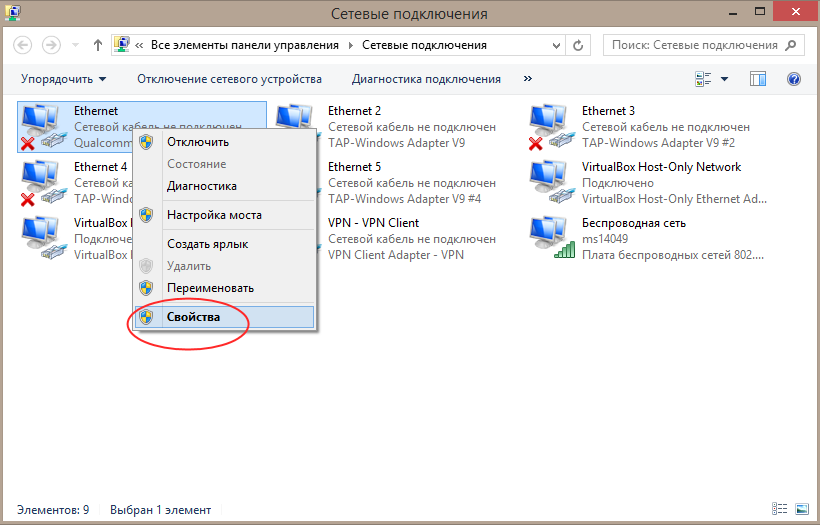Switch to large icons view in status bar
This screenshot has height=525, width=820.
click(x=802, y=508)
